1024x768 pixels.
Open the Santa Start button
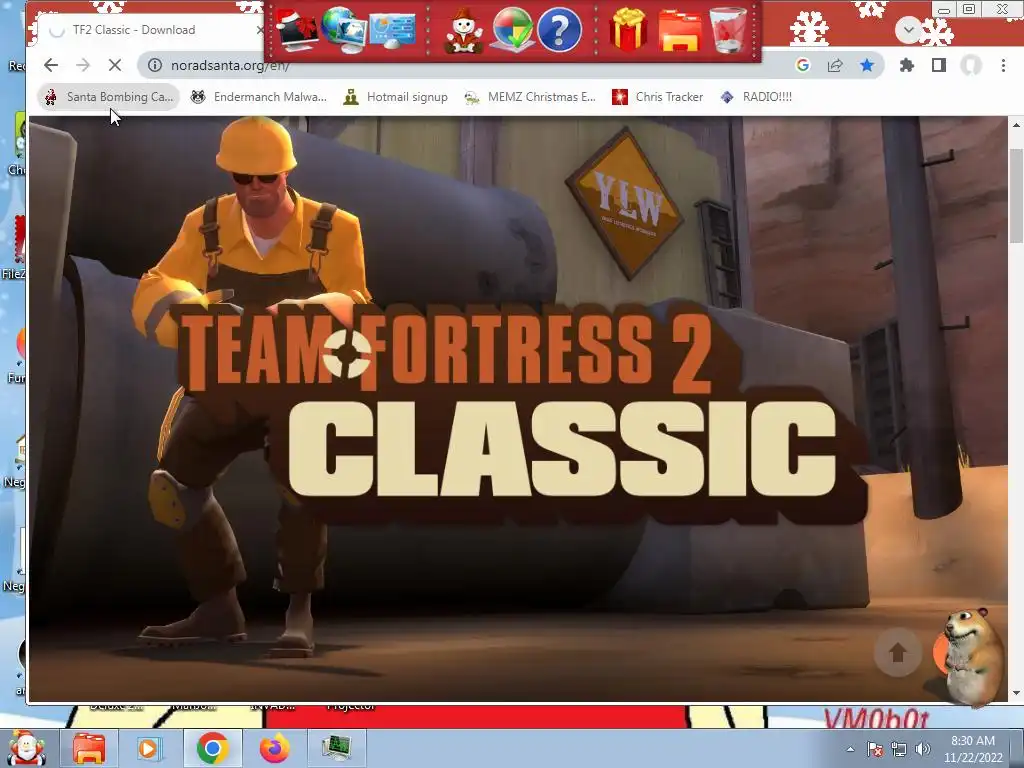pyautogui.click(x=25, y=748)
